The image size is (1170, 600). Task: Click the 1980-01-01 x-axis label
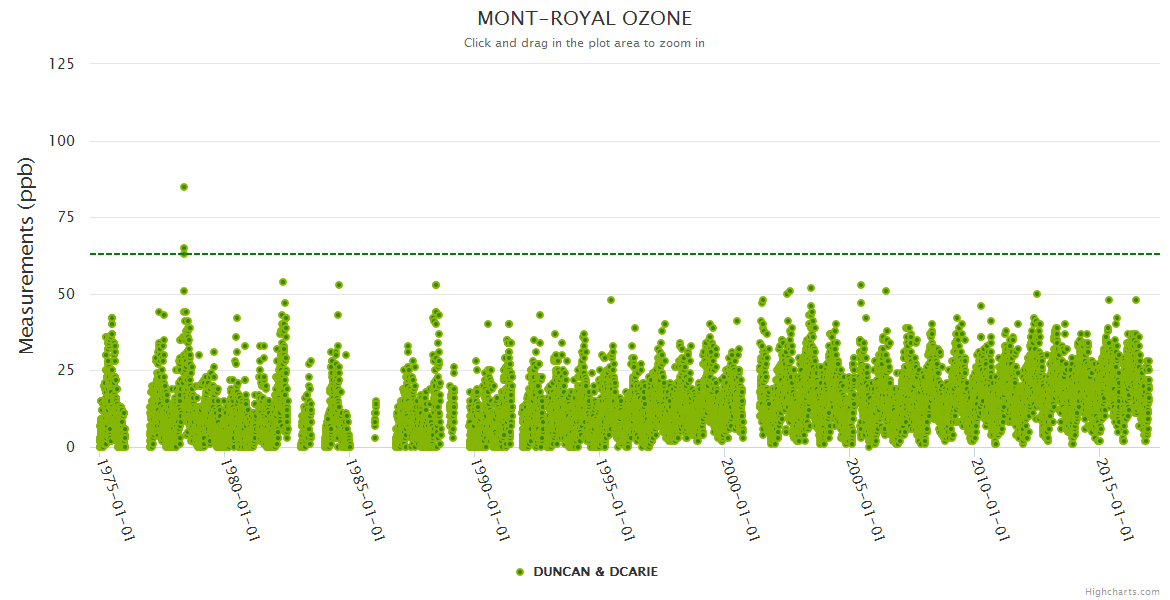point(240,498)
